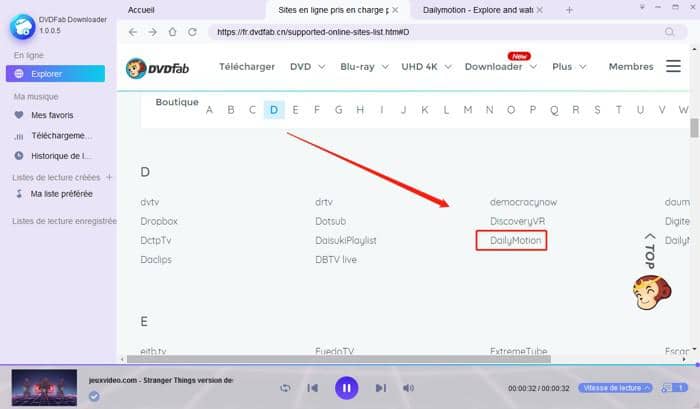The image size is (700, 409).
Task: Click the monkey mascot icon
Action: tap(652, 292)
